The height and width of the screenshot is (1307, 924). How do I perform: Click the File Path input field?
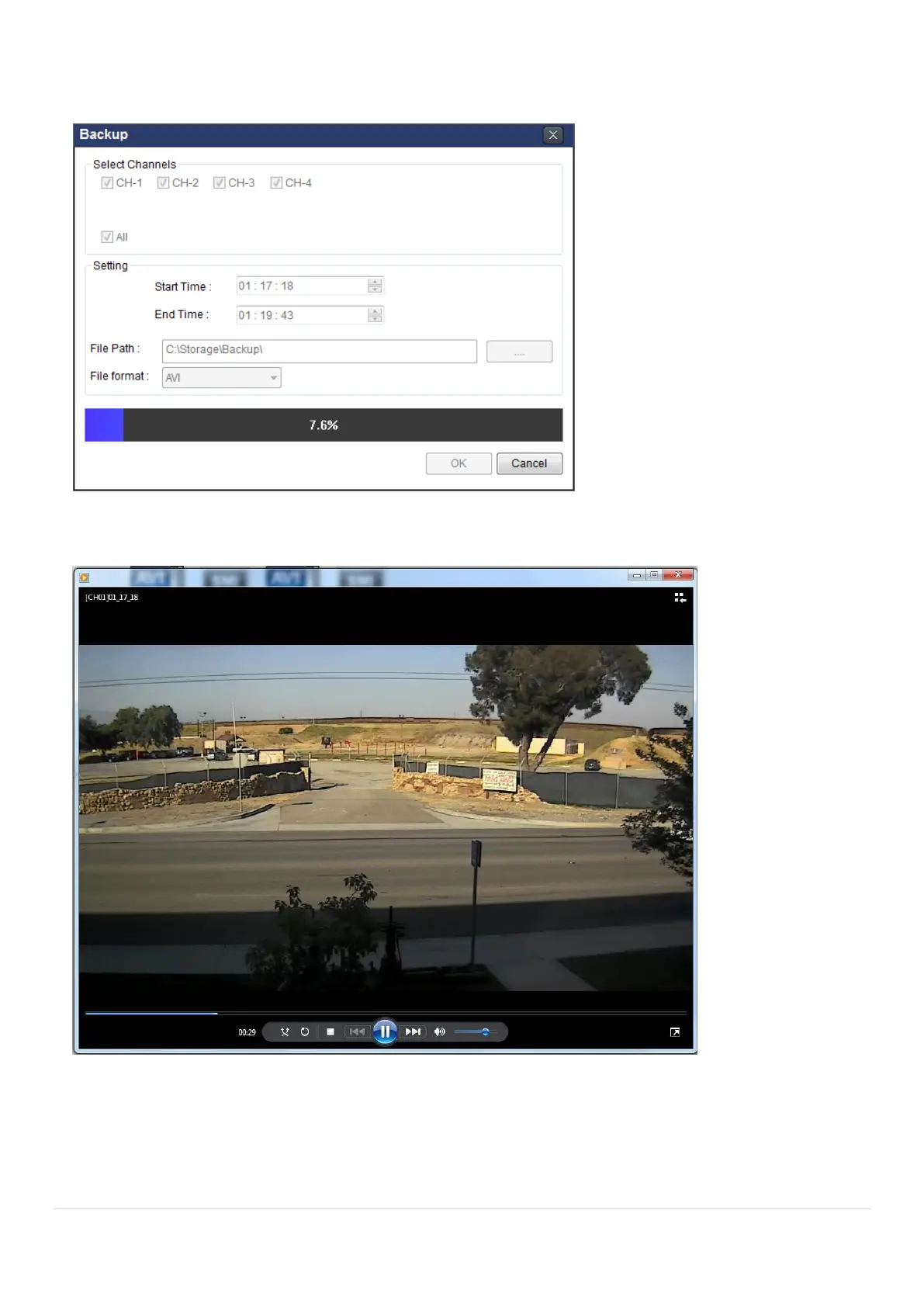(x=319, y=351)
